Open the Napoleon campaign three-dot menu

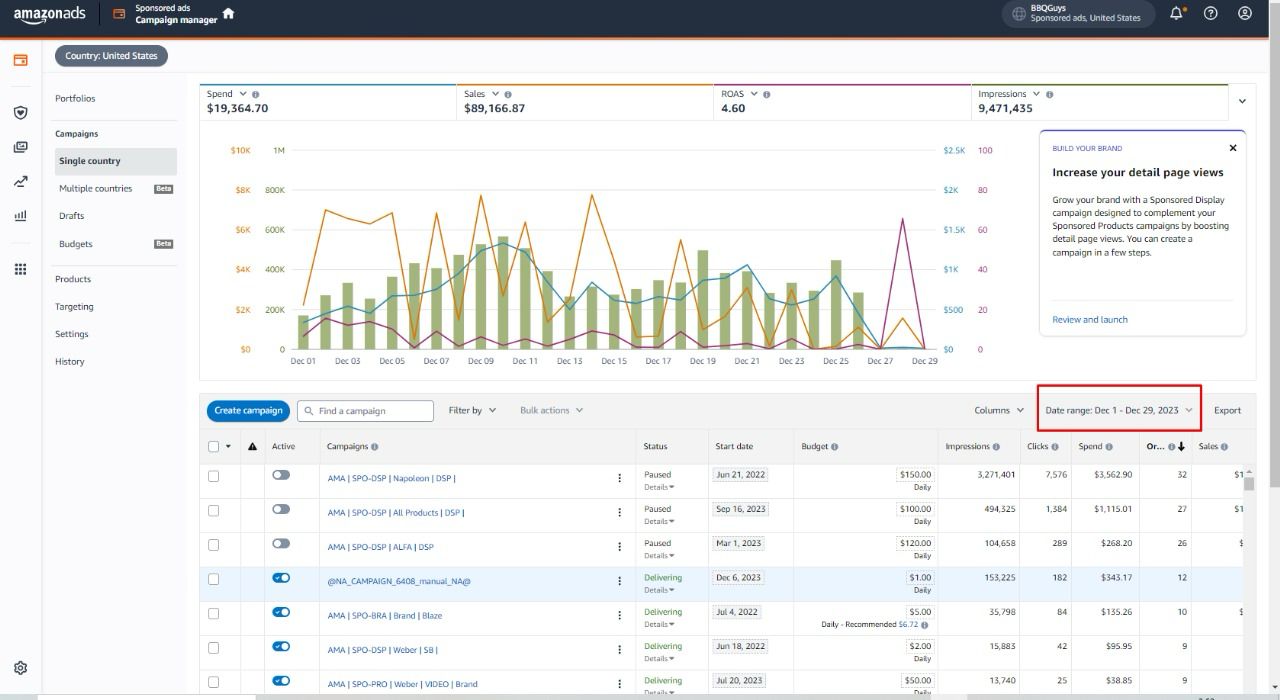click(620, 478)
